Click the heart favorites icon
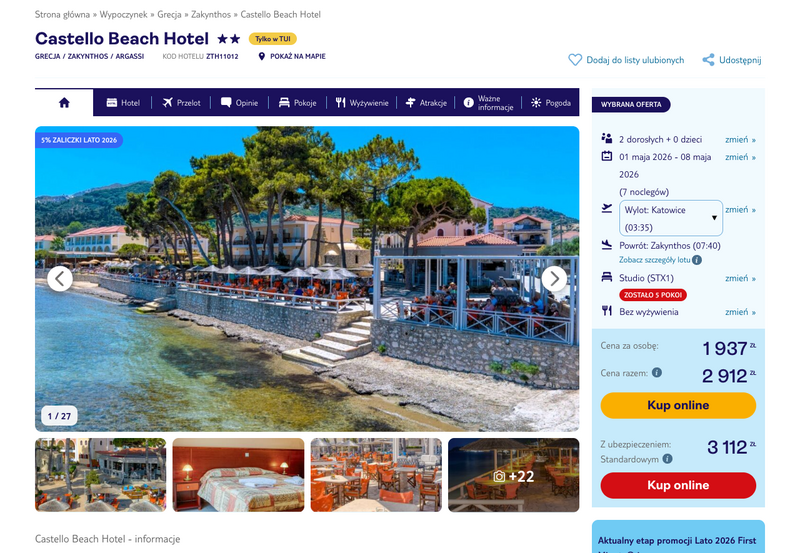Screen dimensions: 800x553 (x=575, y=60)
